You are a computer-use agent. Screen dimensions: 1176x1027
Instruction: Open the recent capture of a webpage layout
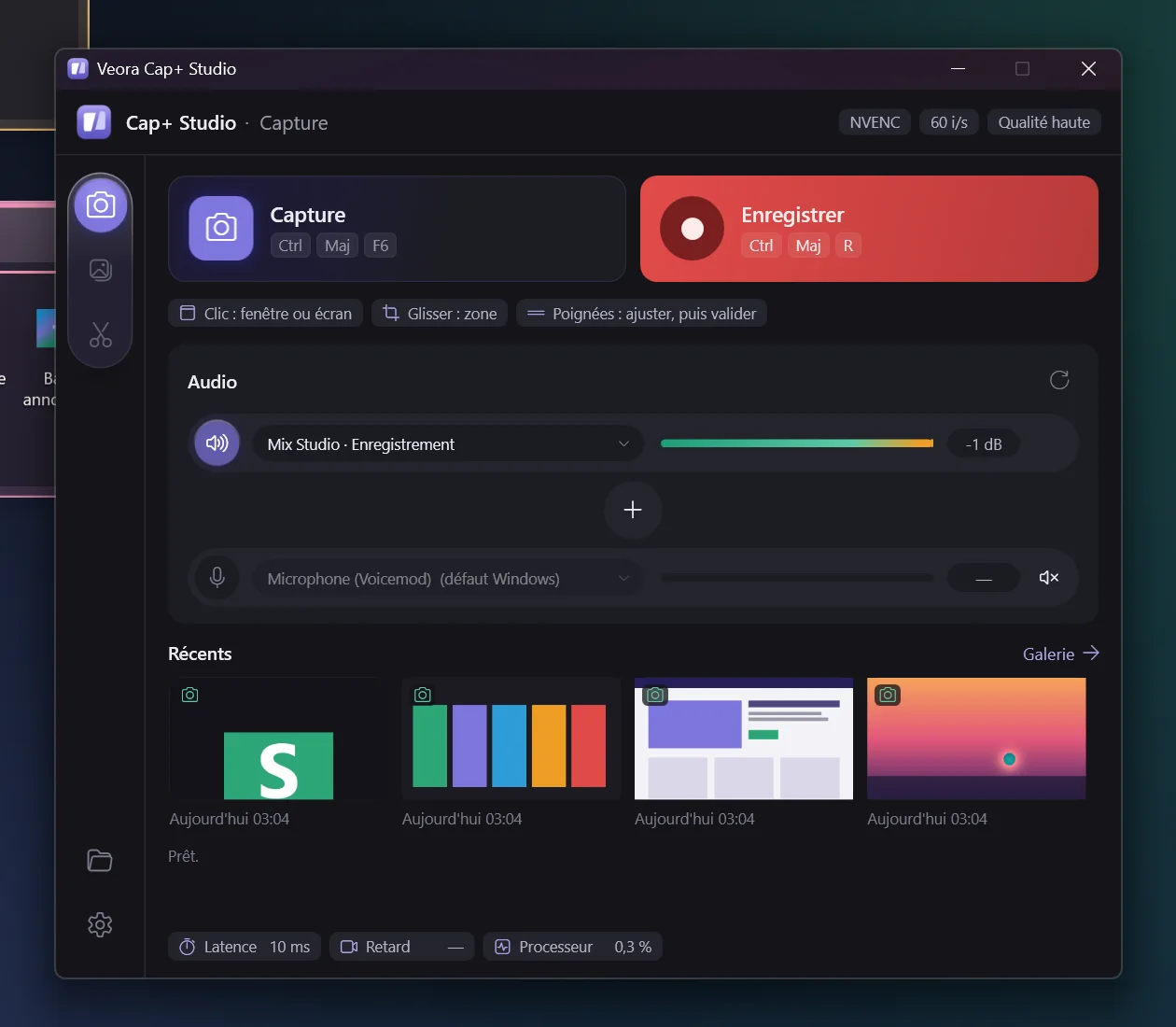click(744, 739)
